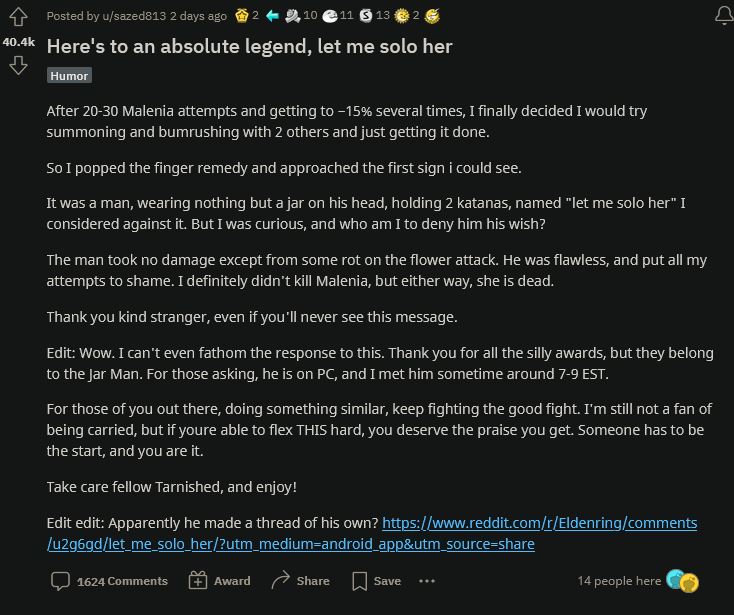This screenshot has width=734, height=615.
Task: Click the '14 people here' indicator
Action: (x=619, y=581)
